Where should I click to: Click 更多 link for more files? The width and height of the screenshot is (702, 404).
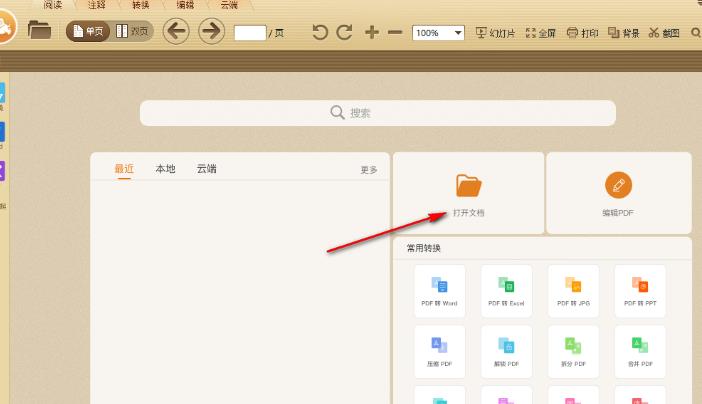[x=369, y=170]
